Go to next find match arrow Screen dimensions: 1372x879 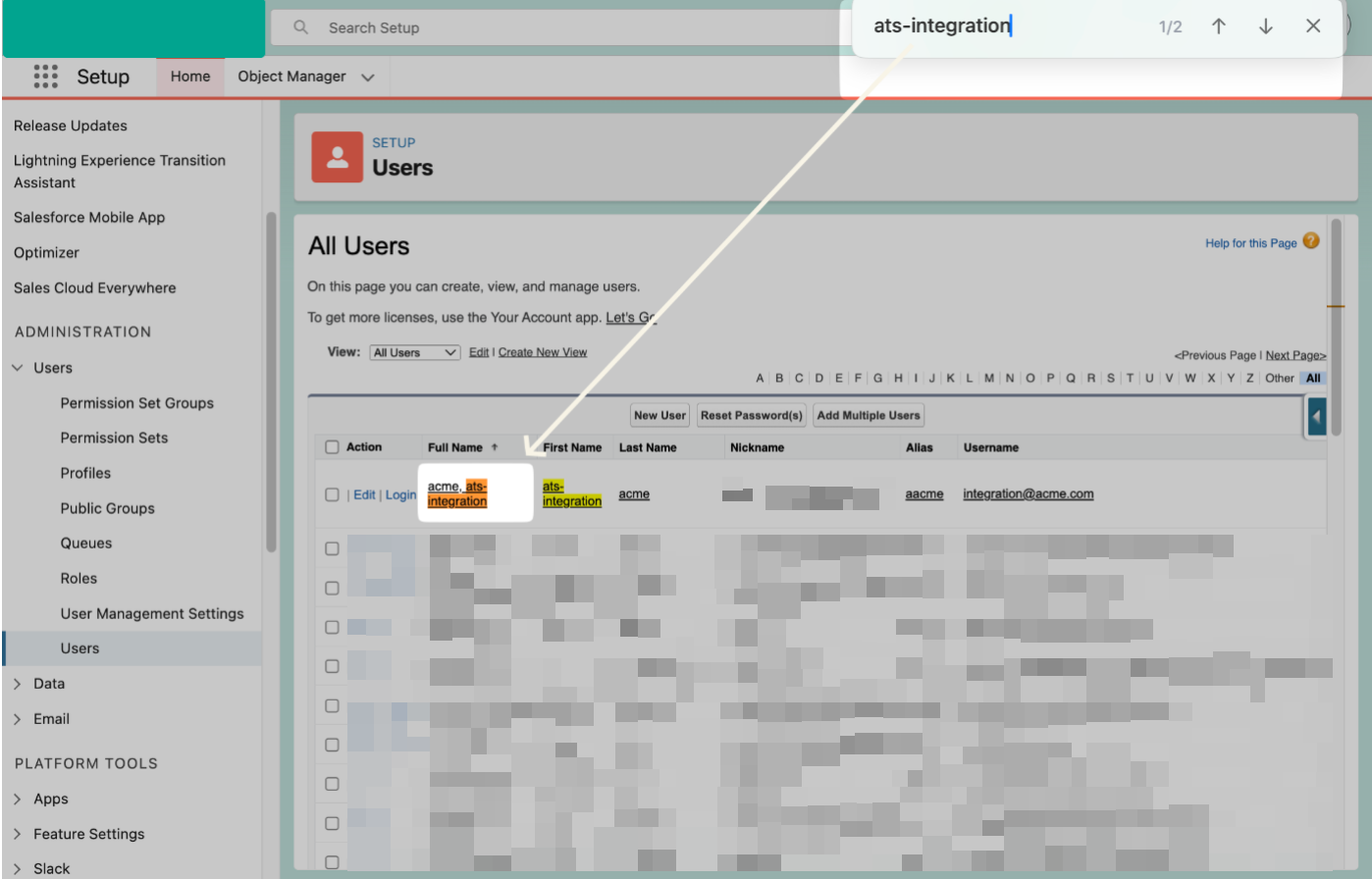[x=1265, y=26]
